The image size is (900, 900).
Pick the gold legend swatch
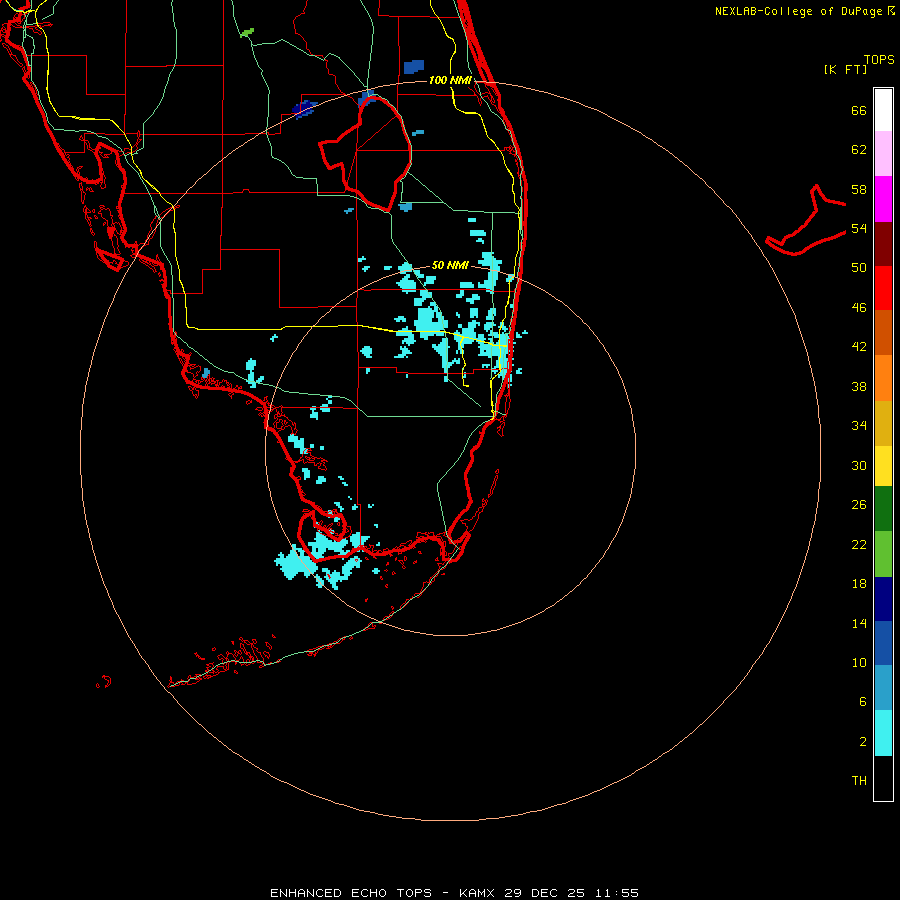click(x=883, y=423)
